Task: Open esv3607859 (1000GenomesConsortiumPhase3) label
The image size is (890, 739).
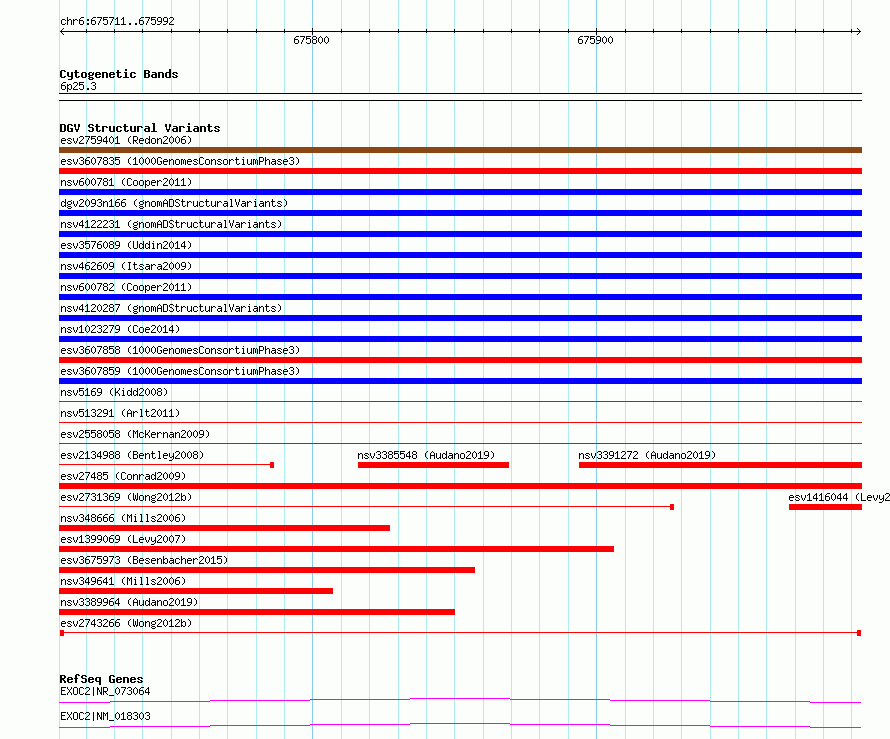Action: 180,371
